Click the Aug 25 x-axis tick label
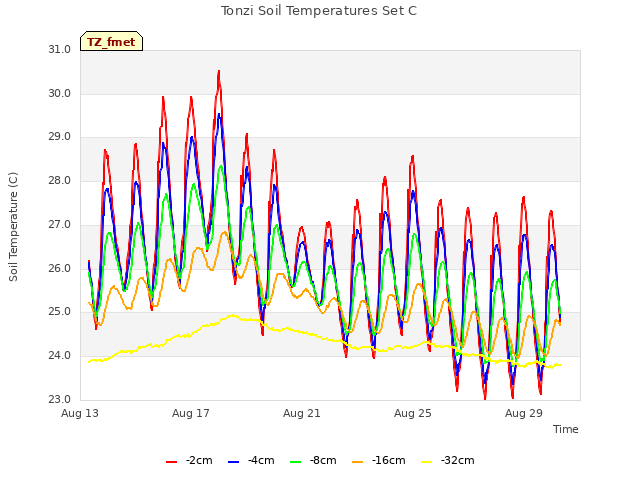 (x=413, y=413)
